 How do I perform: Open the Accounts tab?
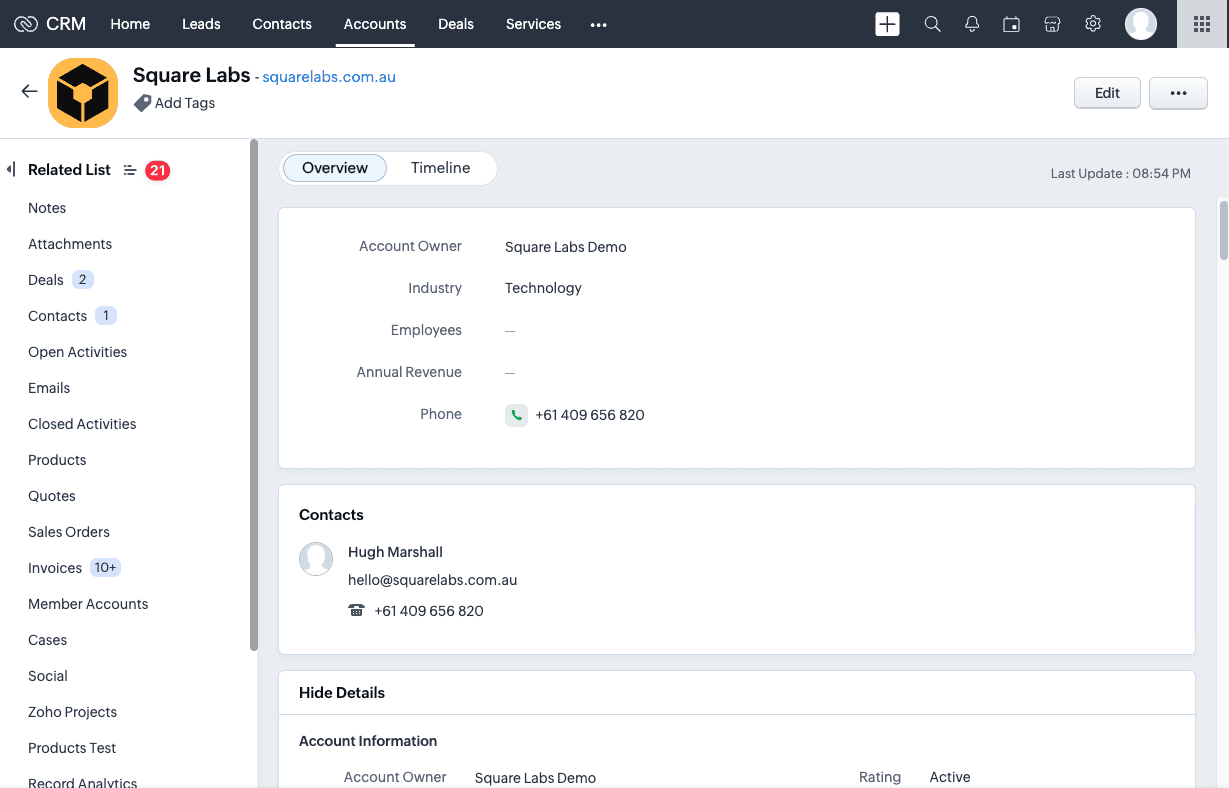pos(375,24)
